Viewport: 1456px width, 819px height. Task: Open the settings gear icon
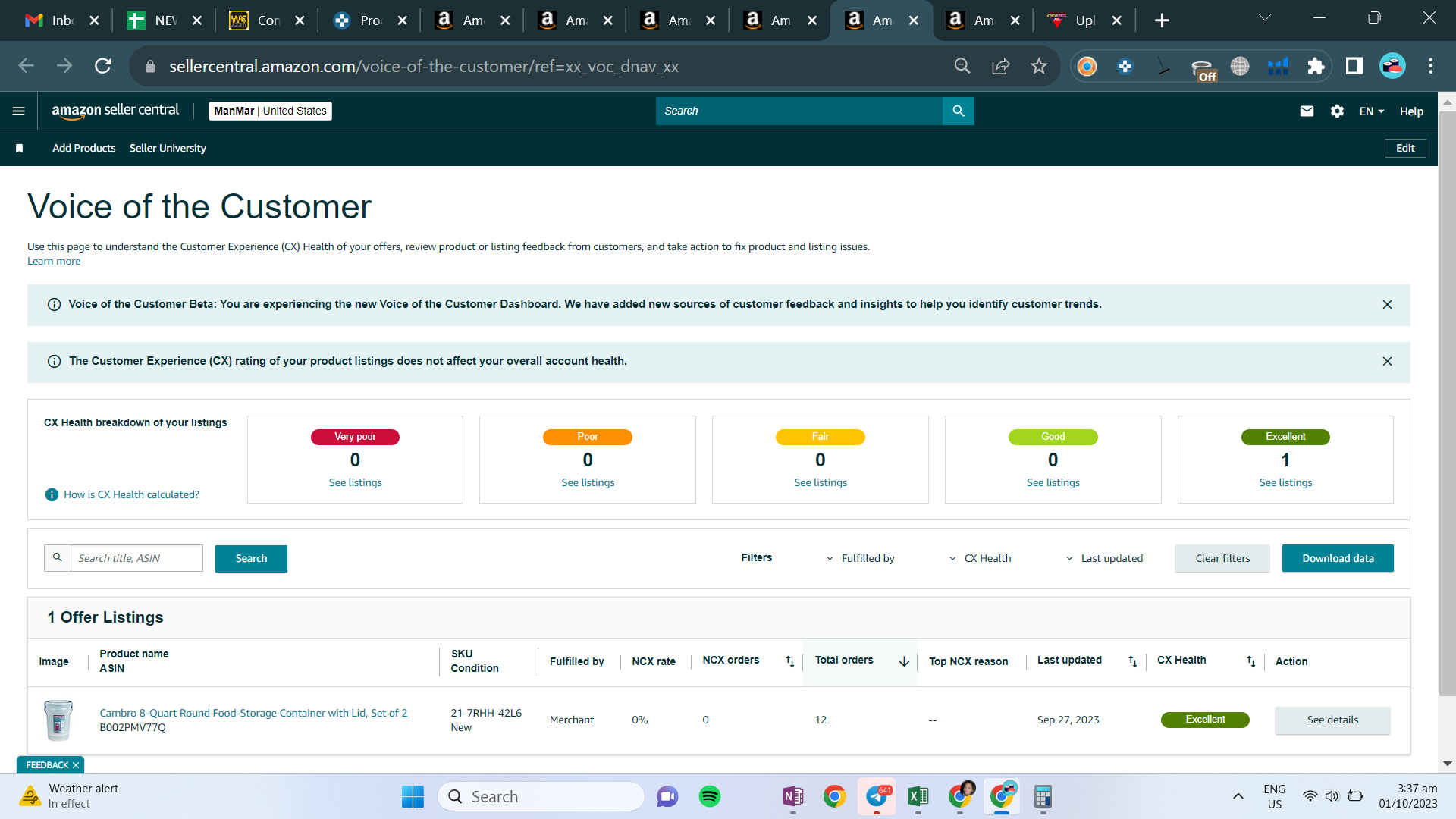(x=1337, y=111)
